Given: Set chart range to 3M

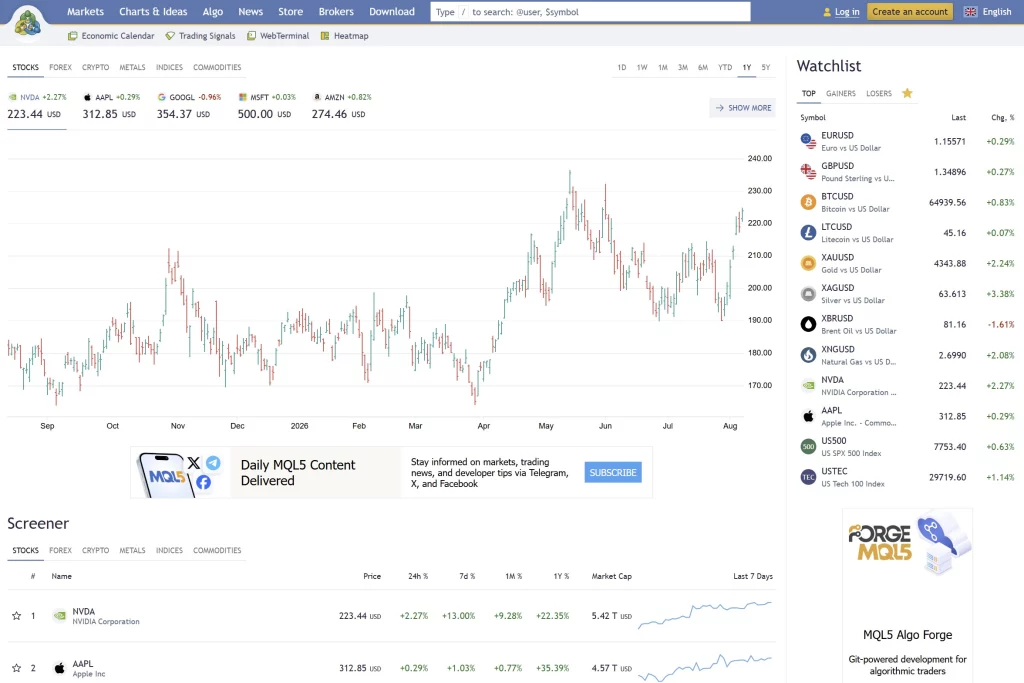Looking at the screenshot, I should click(x=682, y=67).
